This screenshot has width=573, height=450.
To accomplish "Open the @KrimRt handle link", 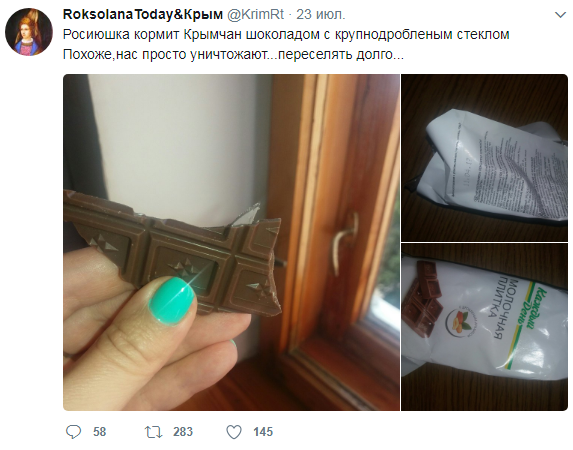I will point(255,14).
